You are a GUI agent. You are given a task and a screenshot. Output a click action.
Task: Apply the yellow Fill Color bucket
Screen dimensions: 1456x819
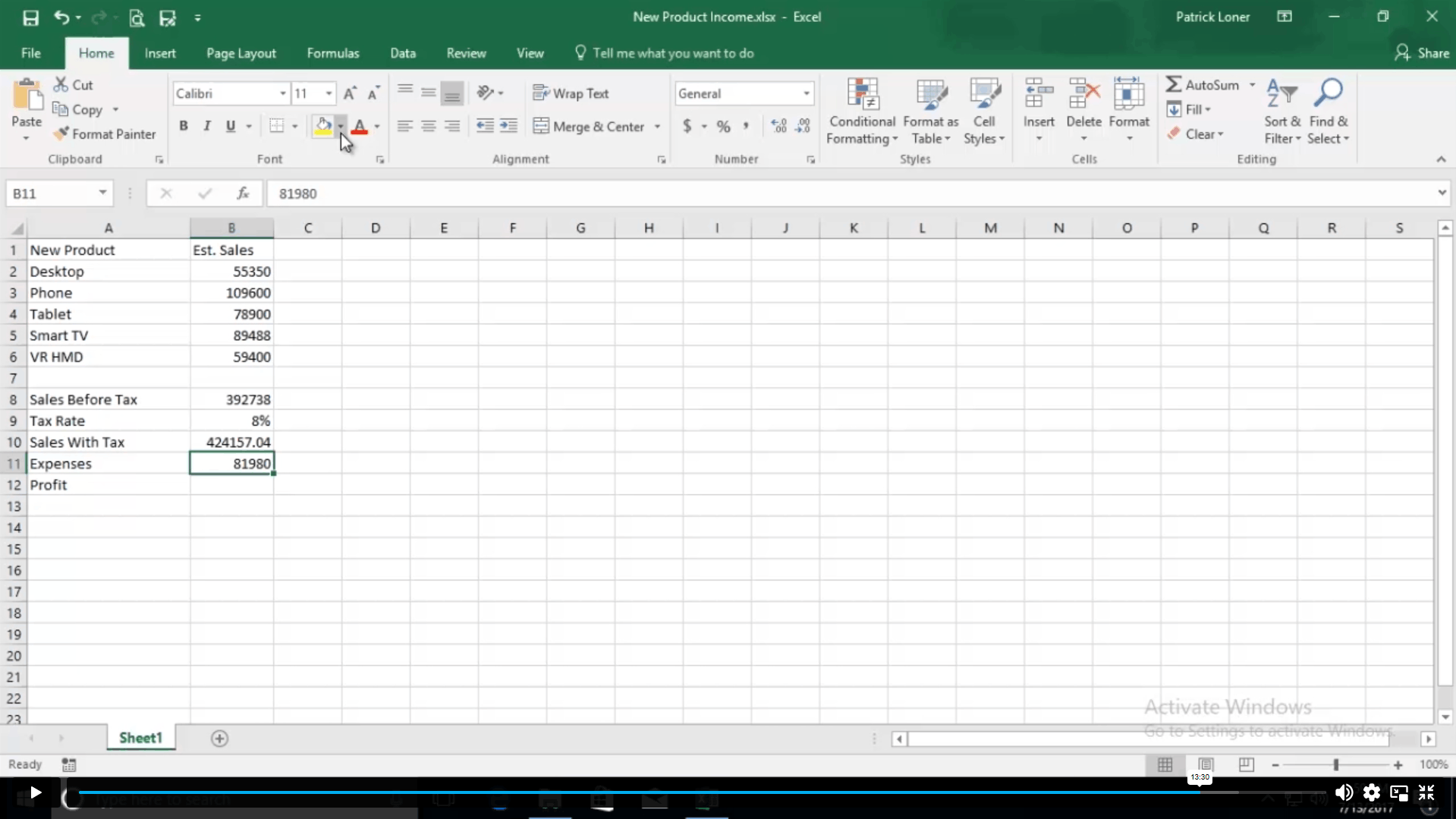(x=323, y=127)
